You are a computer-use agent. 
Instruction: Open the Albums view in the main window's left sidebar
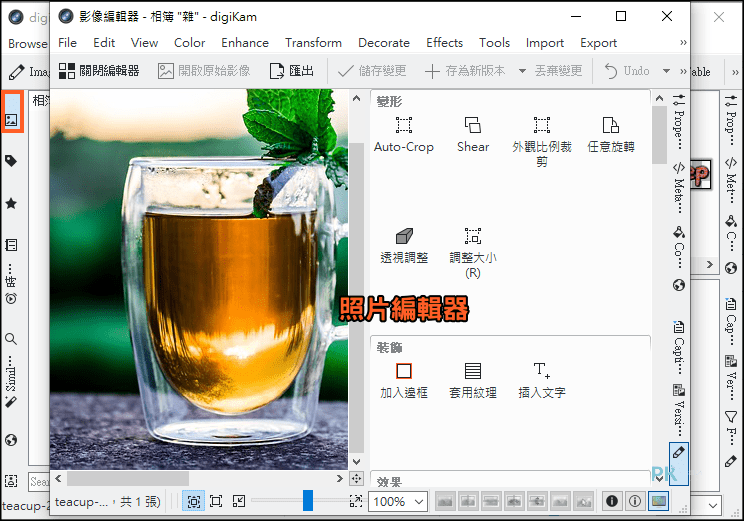click(12, 112)
